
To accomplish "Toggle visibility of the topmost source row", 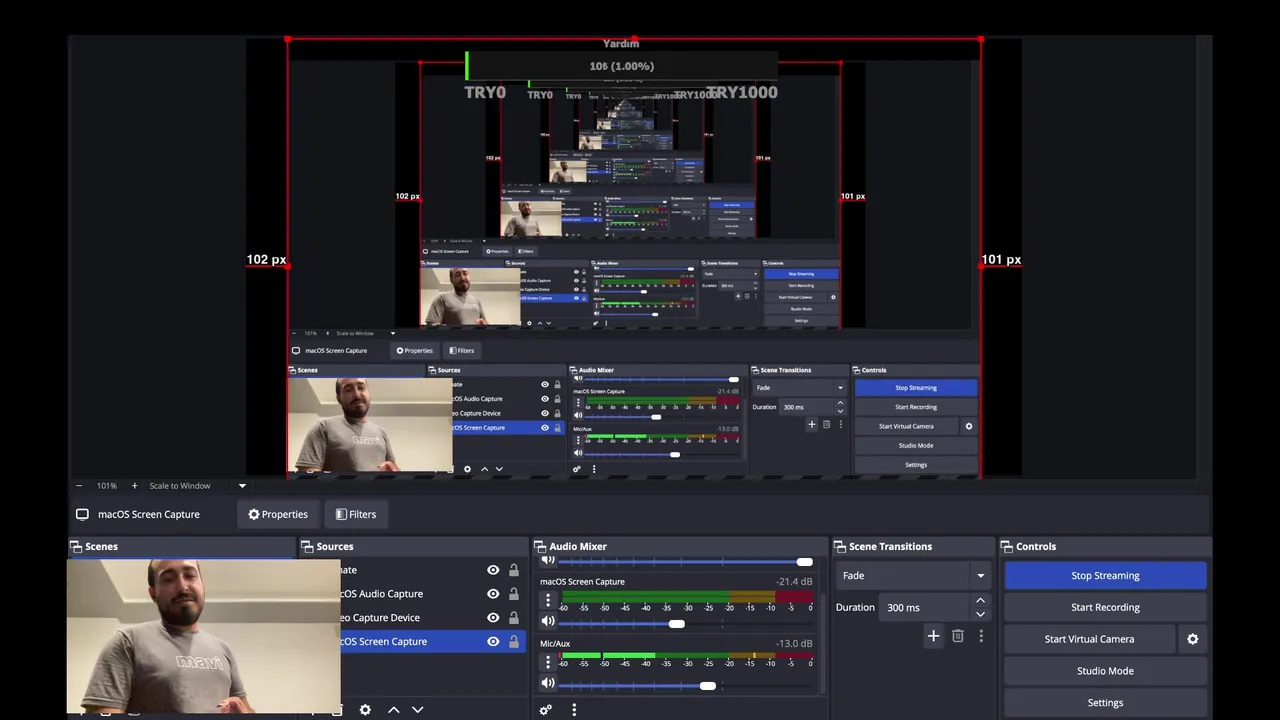I will pos(493,570).
